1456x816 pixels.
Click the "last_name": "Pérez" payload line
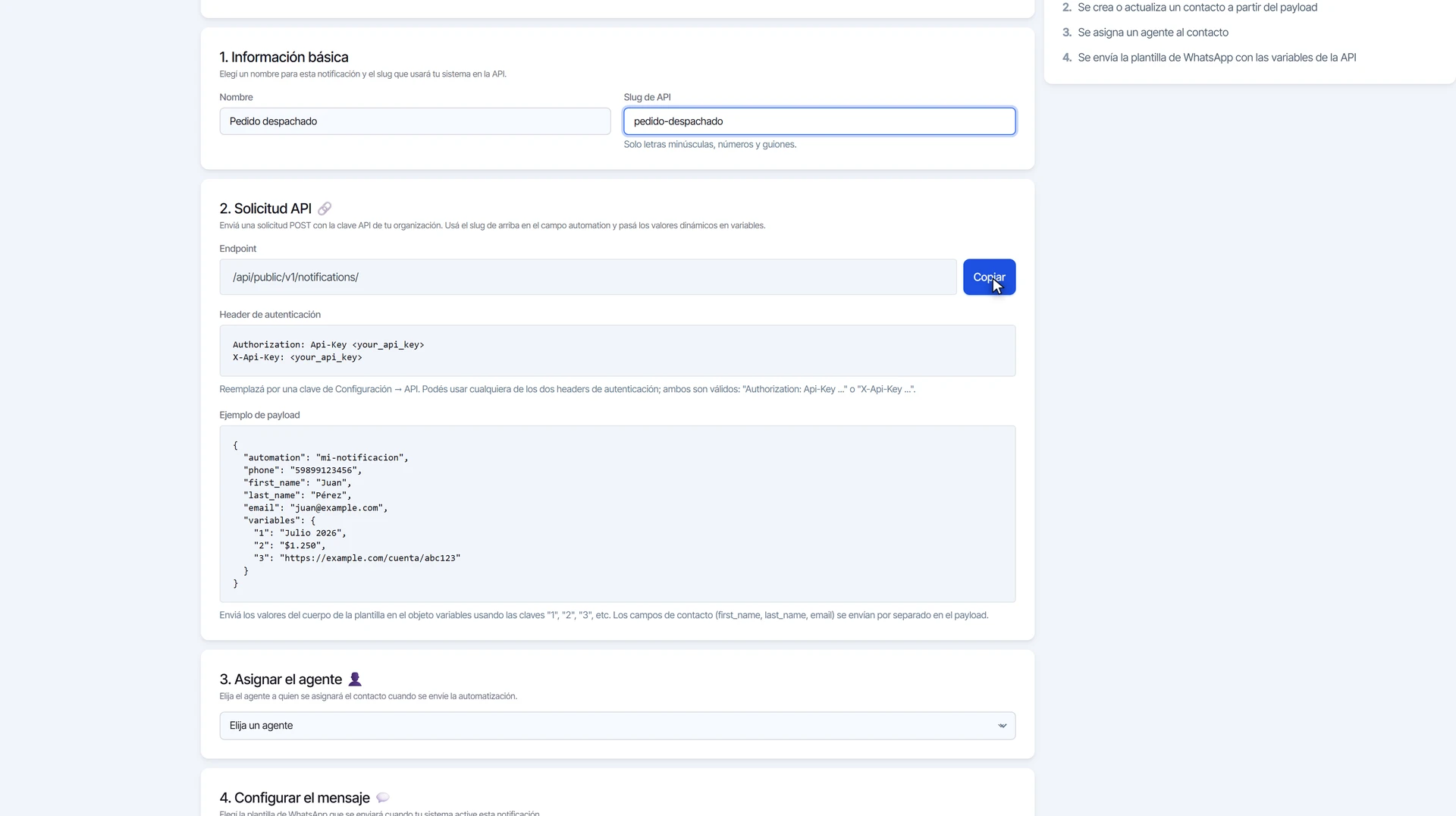(297, 495)
